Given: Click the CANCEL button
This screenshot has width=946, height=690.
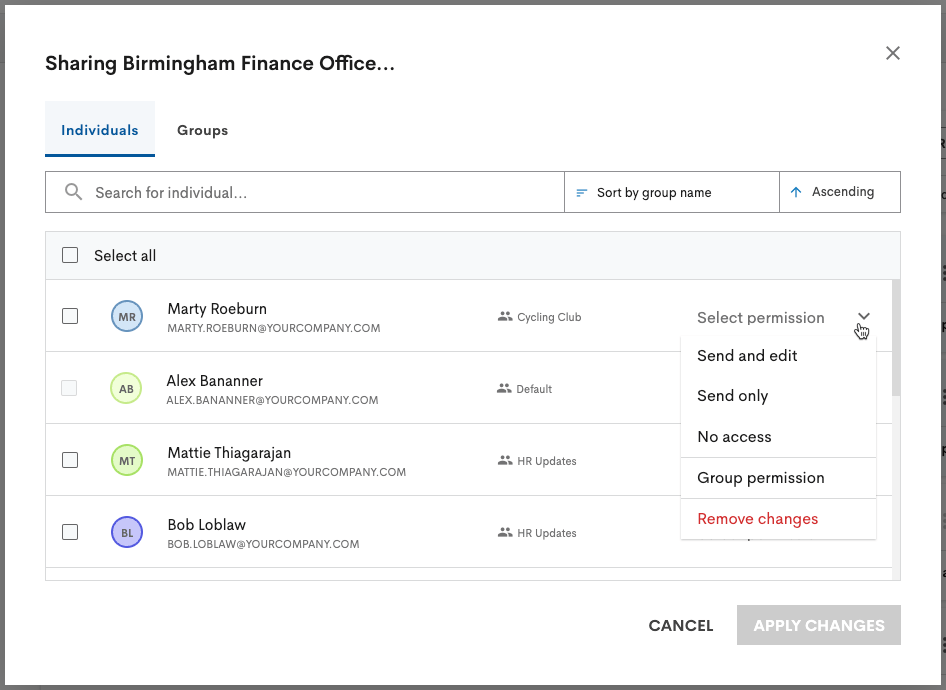Looking at the screenshot, I should point(680,625).
